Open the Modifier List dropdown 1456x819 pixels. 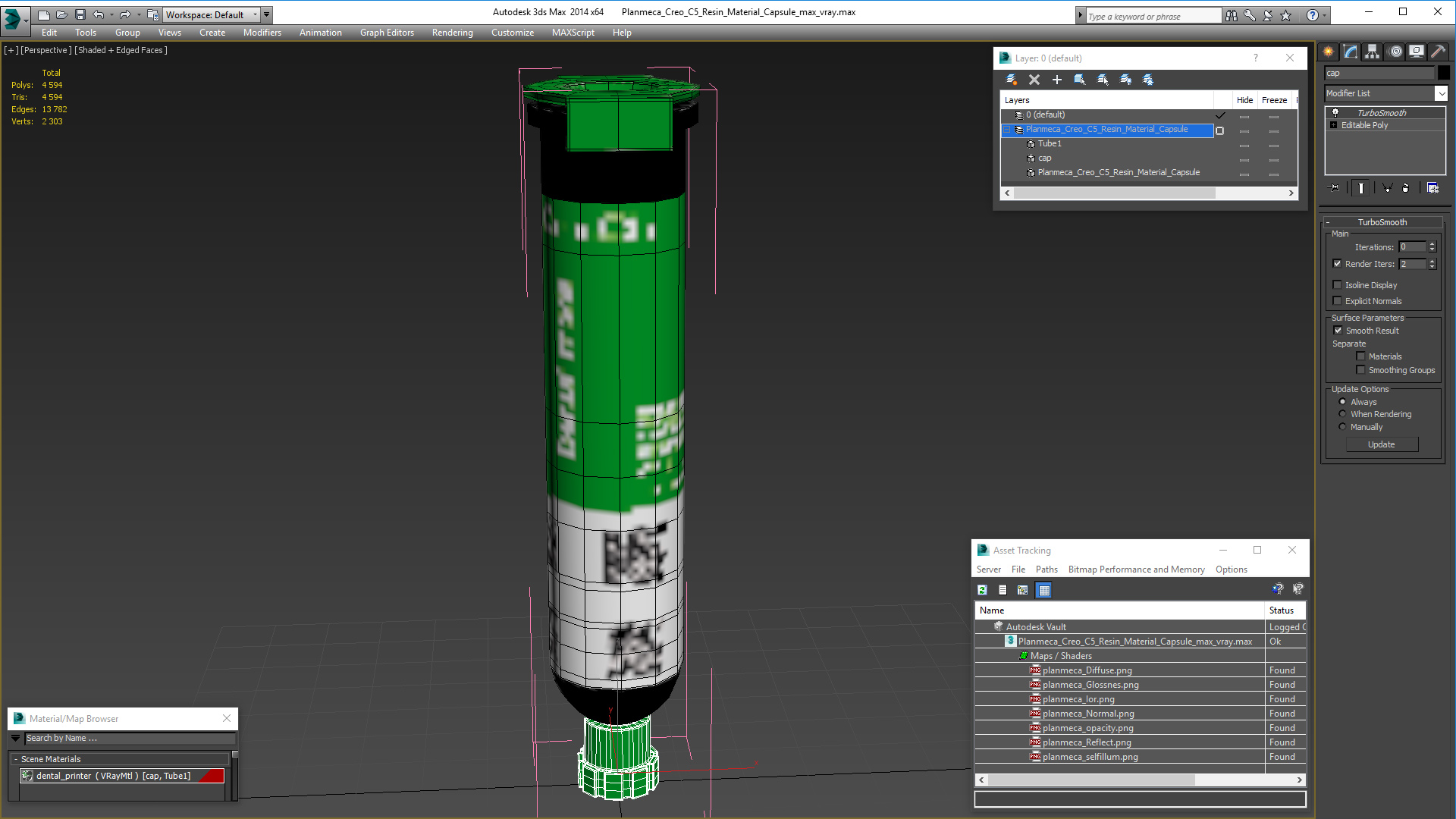(x=1441, y=93)
